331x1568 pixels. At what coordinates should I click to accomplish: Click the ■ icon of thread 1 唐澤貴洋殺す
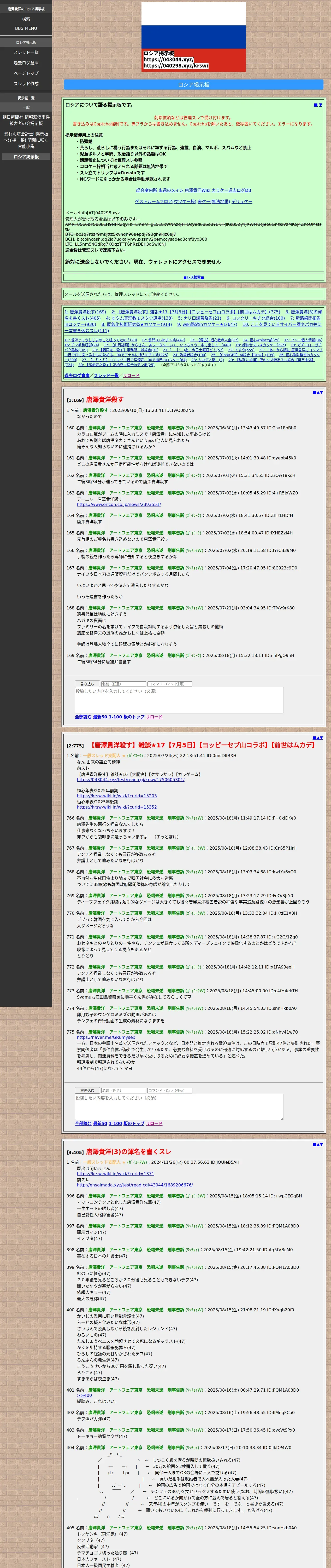pyautogui.click(x=315, y=392)
